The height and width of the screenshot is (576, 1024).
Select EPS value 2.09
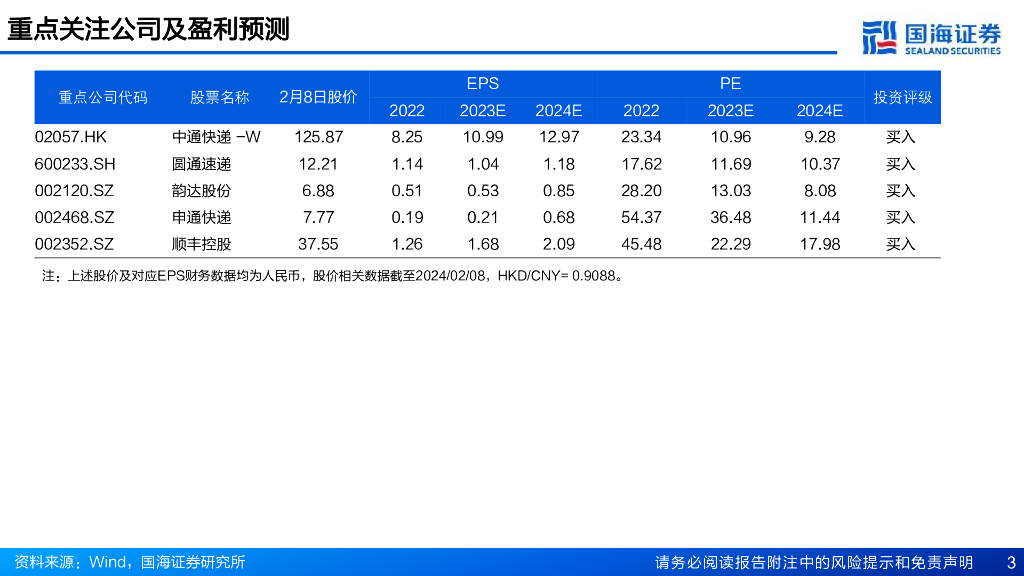pyautogui.click(x=559, y=244)
